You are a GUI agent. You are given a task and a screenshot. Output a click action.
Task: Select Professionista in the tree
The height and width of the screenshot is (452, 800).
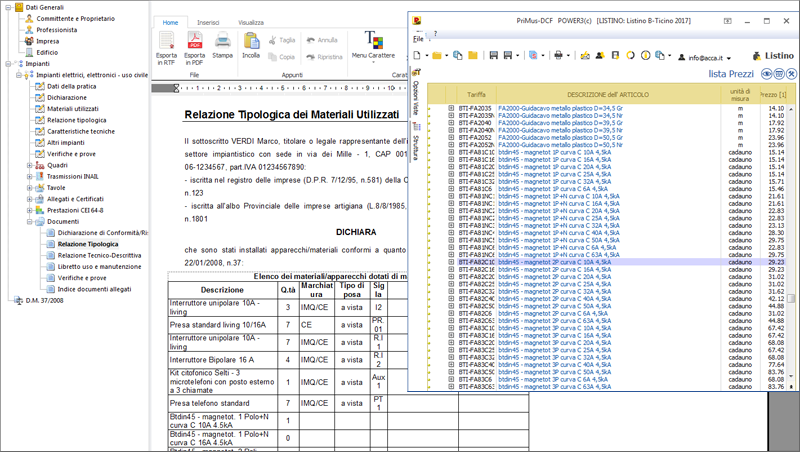click(57, 30)
